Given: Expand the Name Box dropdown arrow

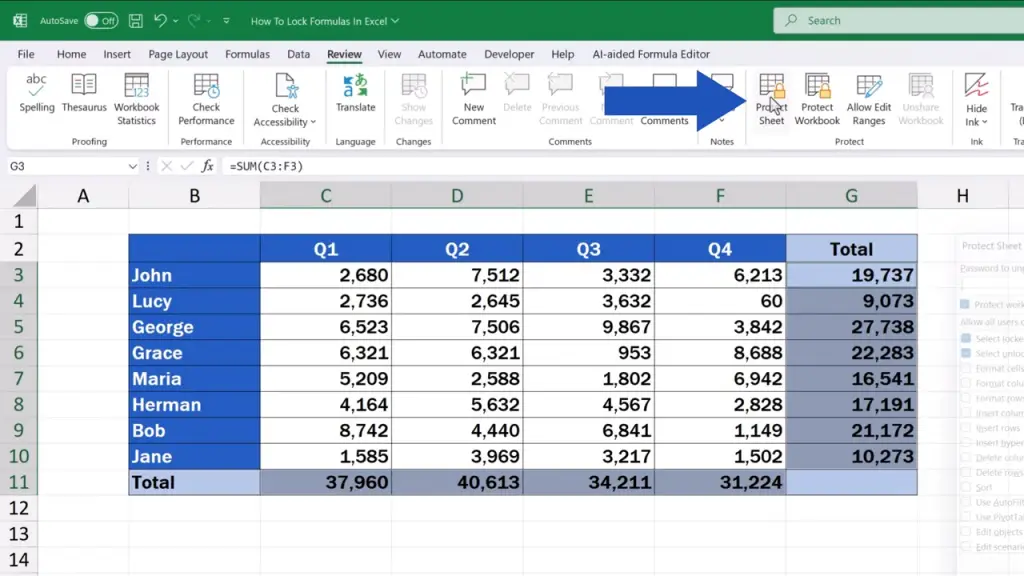Looking at the screenshot, I should click(133, 166).
